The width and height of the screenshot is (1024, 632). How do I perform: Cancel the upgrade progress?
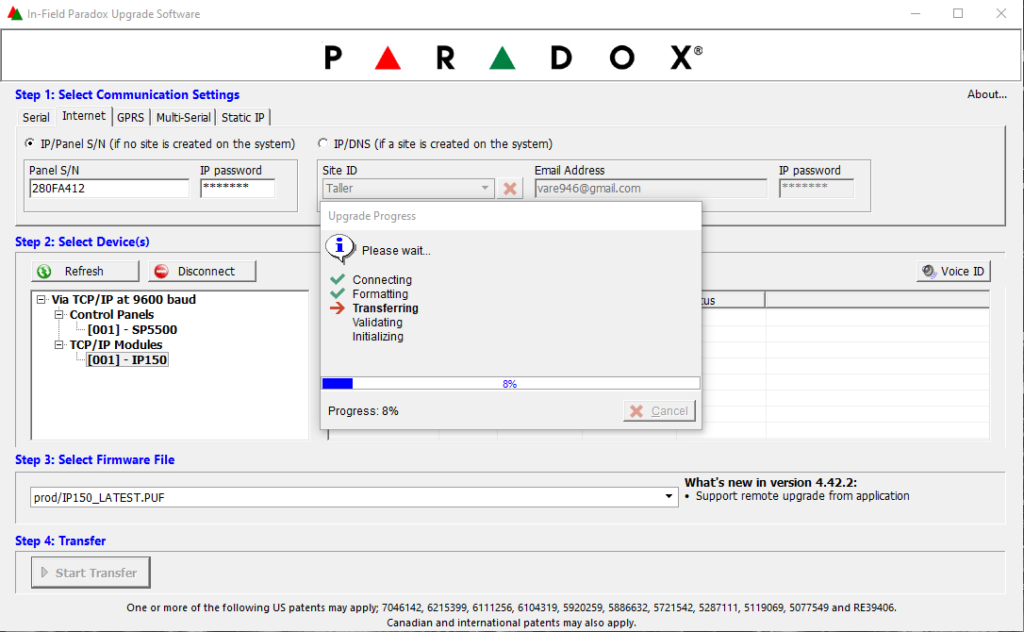pos(660,411)
